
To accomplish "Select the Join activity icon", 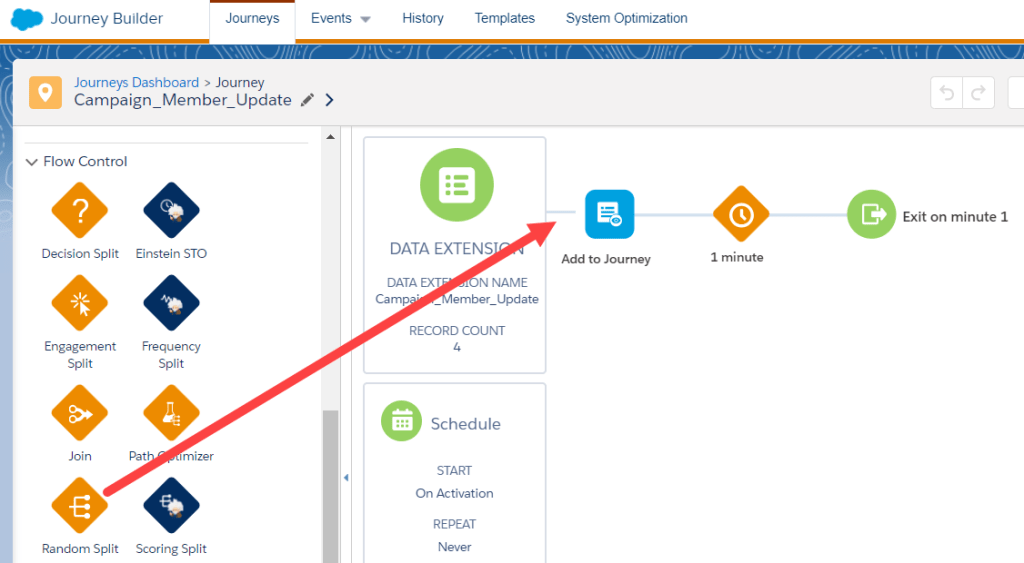I will coord(80,413).
